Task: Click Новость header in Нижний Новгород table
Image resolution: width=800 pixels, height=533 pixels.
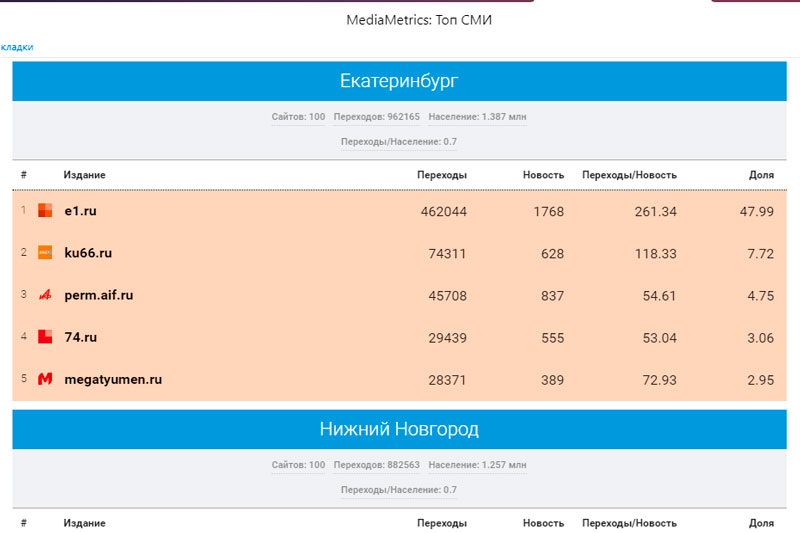Action: click(x=543, y=523)
